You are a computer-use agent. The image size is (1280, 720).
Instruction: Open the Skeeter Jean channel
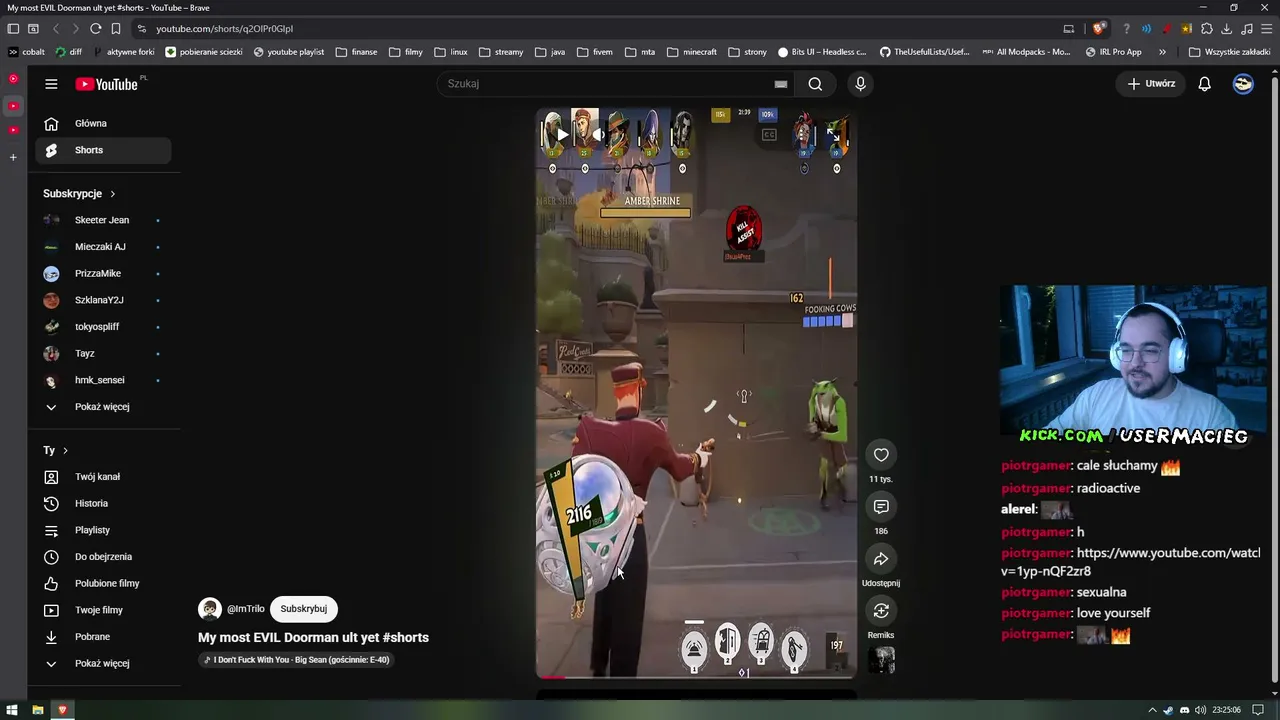click(103, 220)
